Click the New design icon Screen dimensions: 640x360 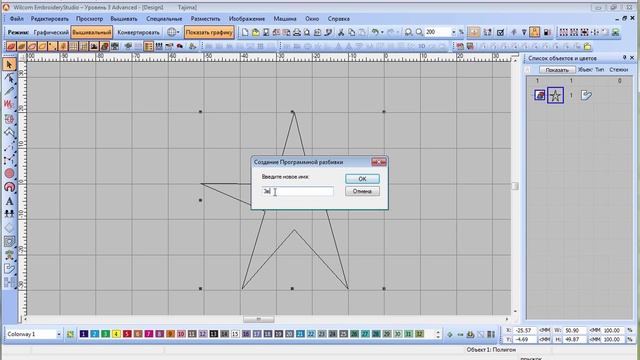[x=245, y=32]
